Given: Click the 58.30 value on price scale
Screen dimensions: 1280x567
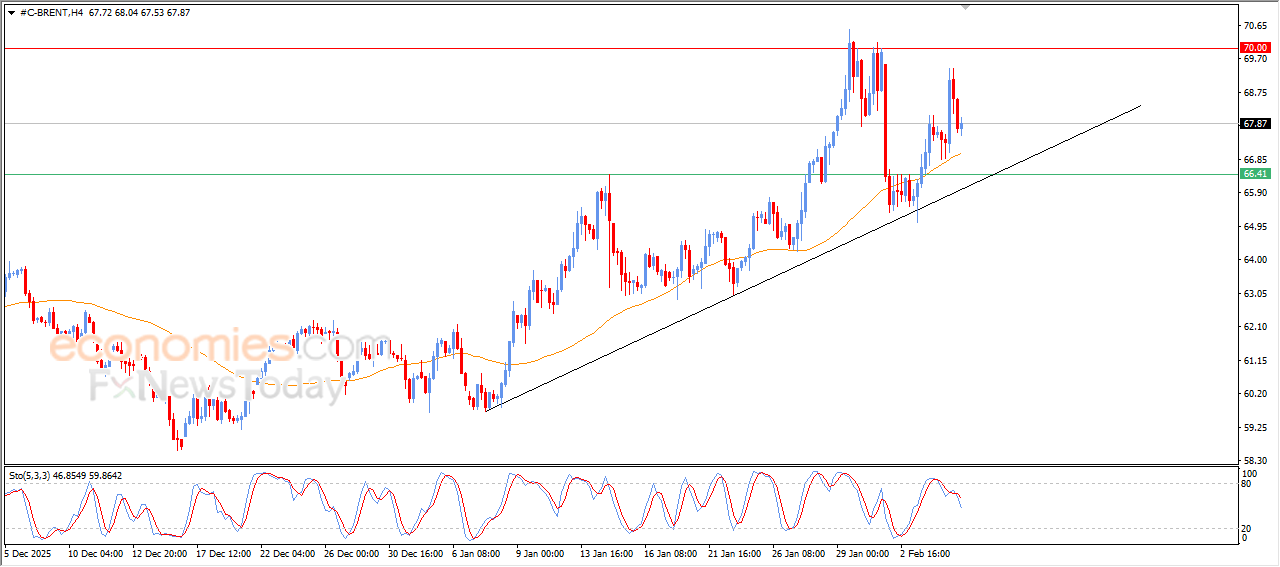Looking at the screenshot, I should click(1252, 461).
